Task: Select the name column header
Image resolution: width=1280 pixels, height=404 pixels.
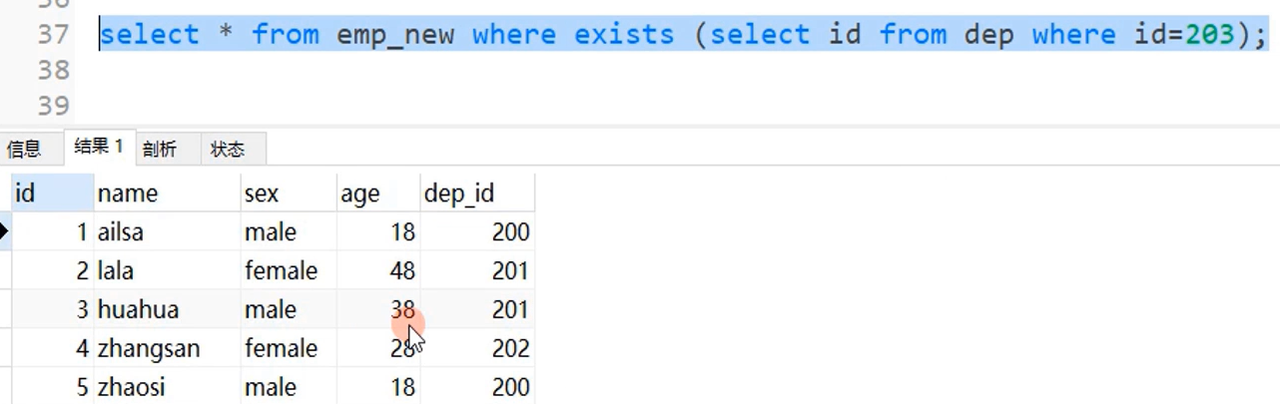Action: 167,193
